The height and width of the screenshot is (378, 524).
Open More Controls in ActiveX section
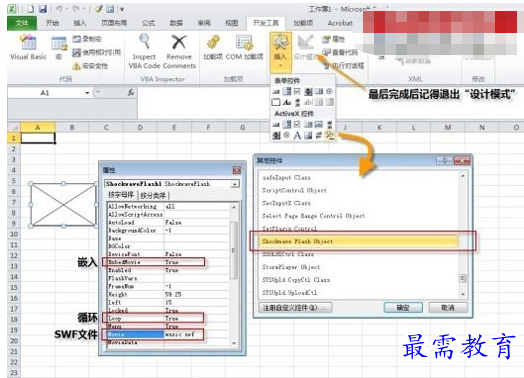click(330, 135)
